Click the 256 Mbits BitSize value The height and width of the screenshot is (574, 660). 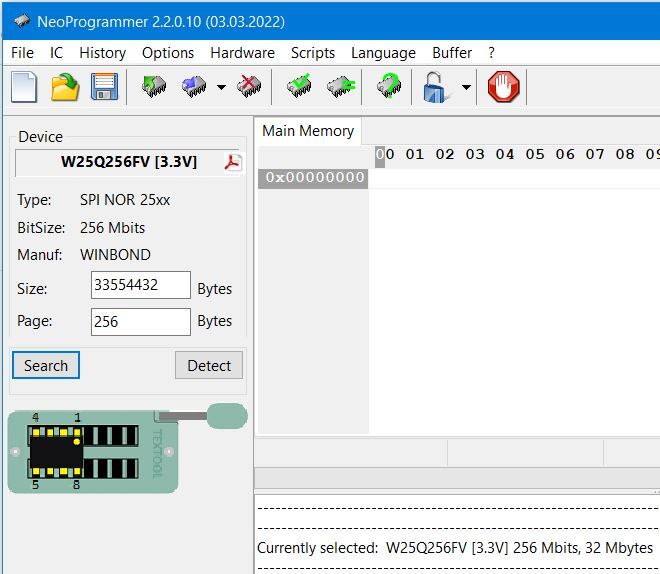coord(112,228)
